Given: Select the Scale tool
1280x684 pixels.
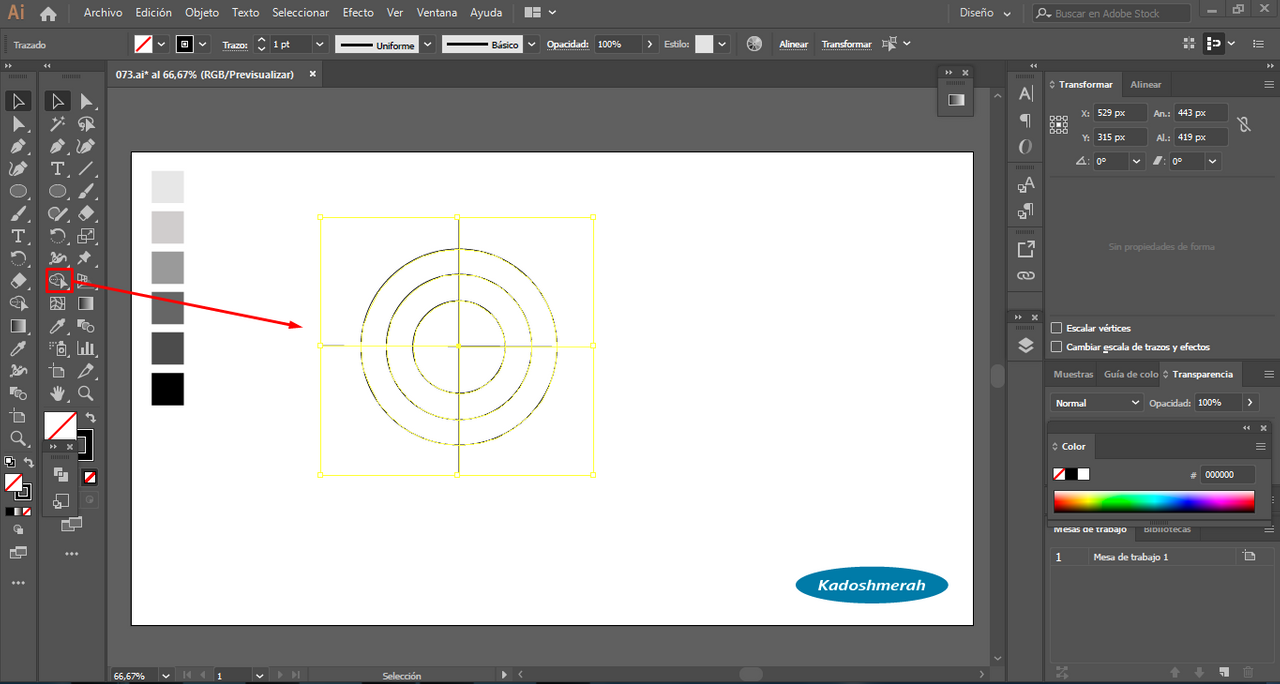Looking at the screenshot, I should click(86, 236).
